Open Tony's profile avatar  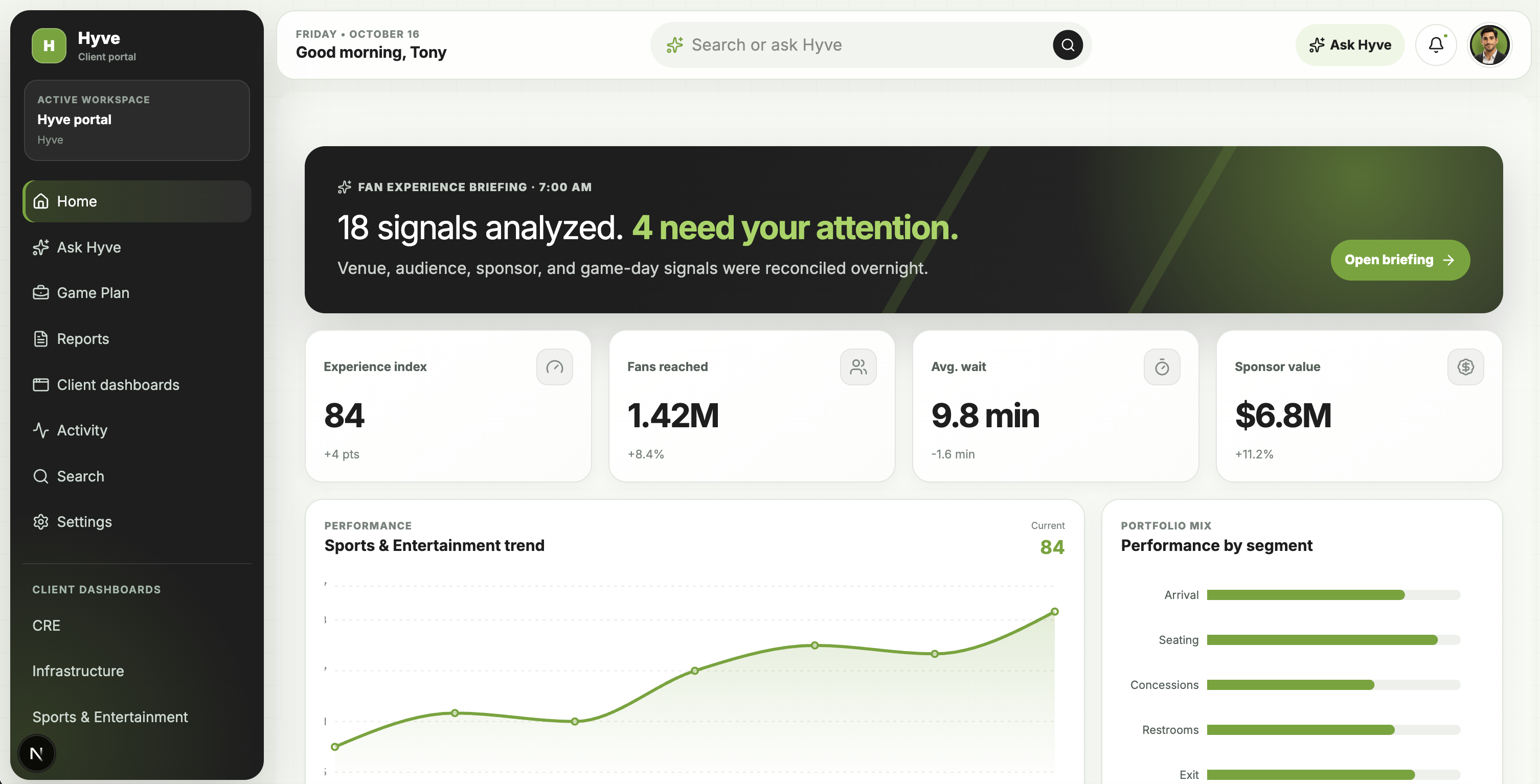point(1489,45)
